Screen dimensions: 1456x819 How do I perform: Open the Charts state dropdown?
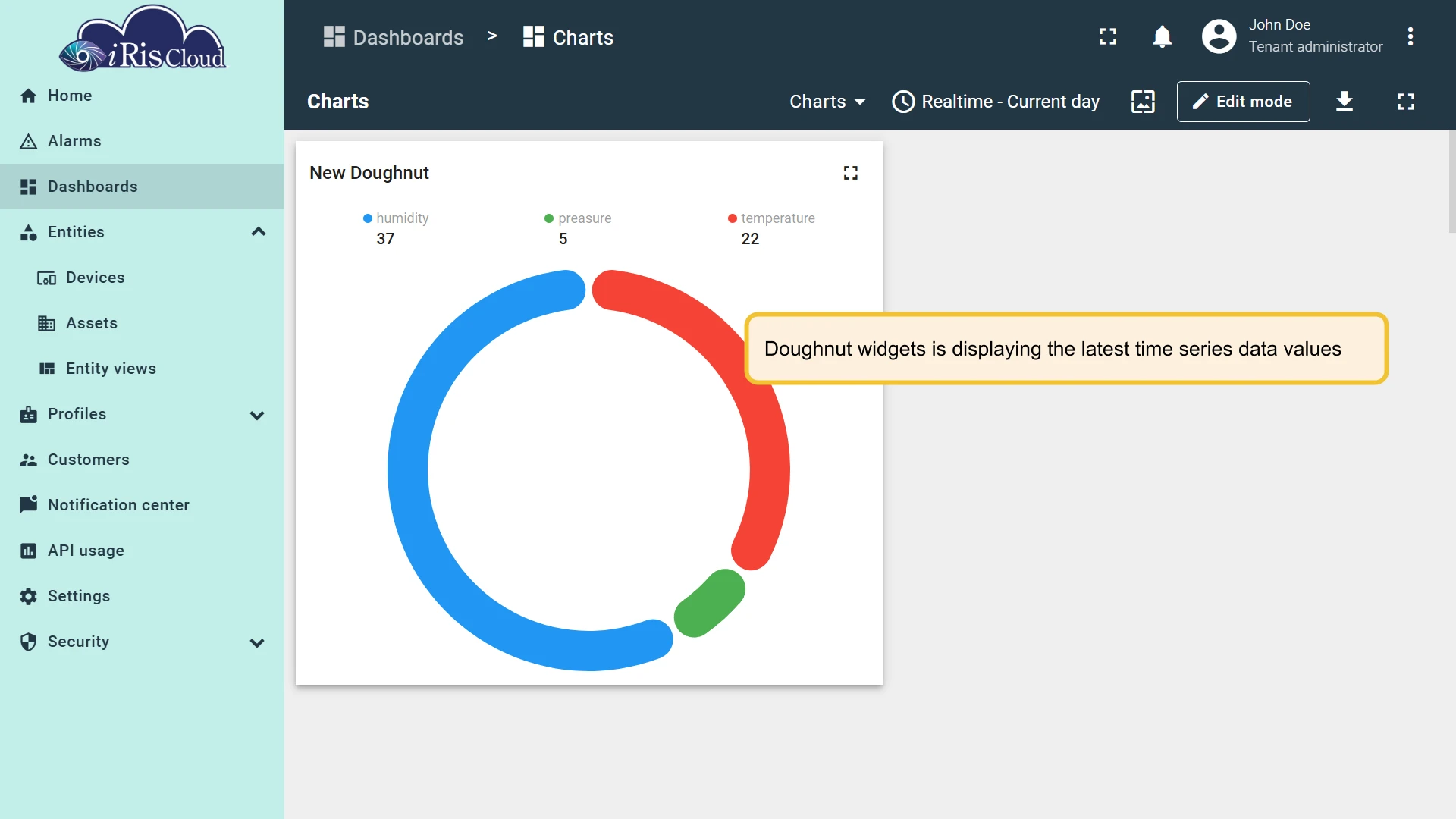827,102
